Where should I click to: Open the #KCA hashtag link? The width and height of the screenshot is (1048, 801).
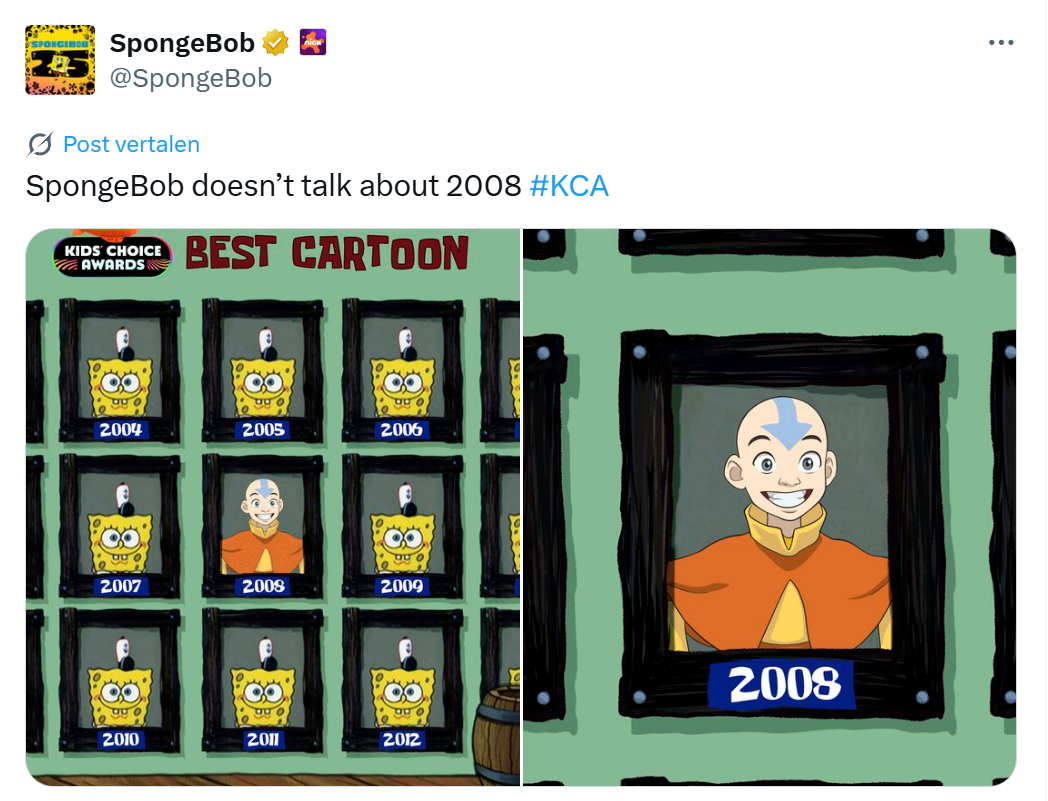(x=569, y=186)
